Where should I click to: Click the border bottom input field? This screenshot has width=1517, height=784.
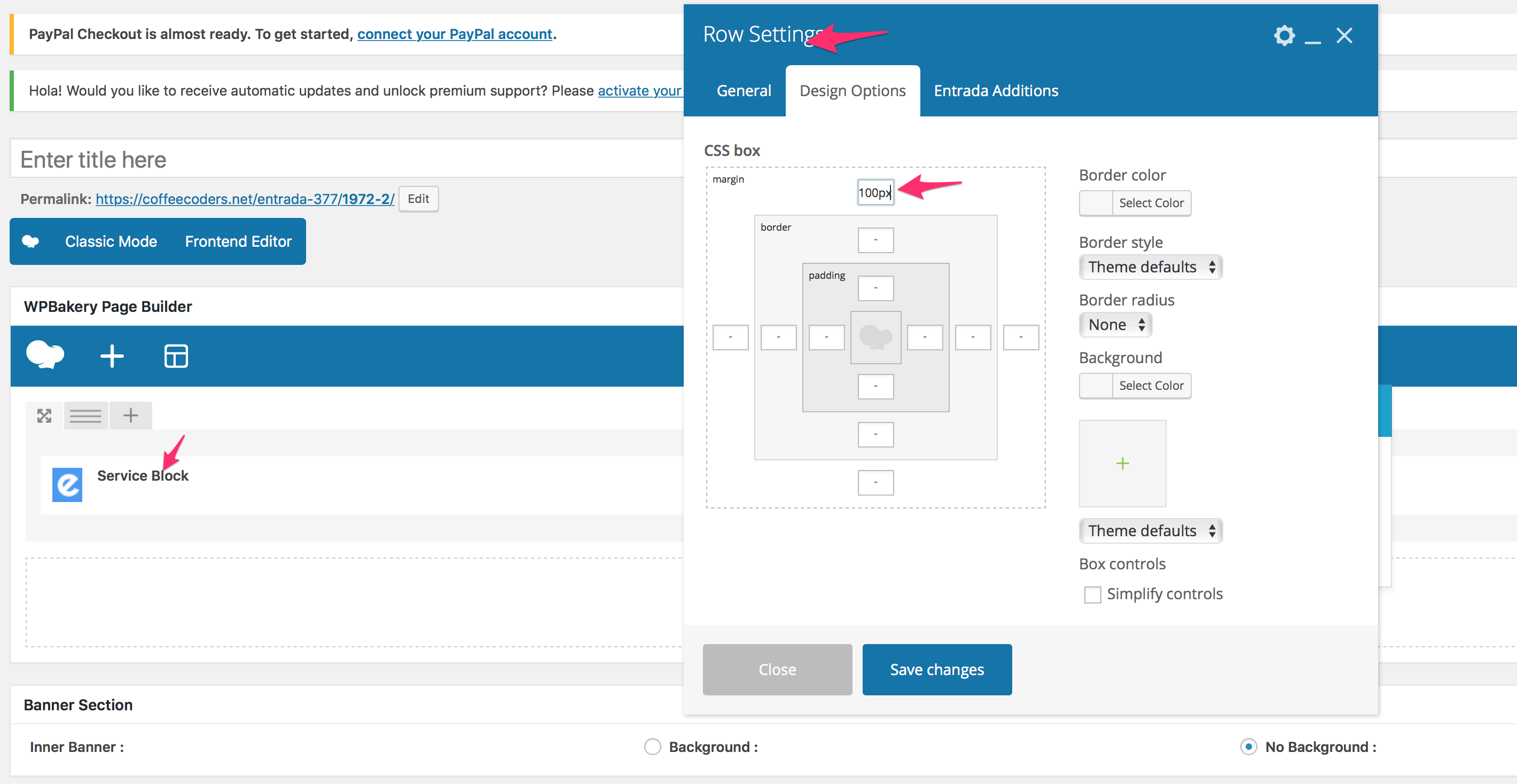(875, 435)
